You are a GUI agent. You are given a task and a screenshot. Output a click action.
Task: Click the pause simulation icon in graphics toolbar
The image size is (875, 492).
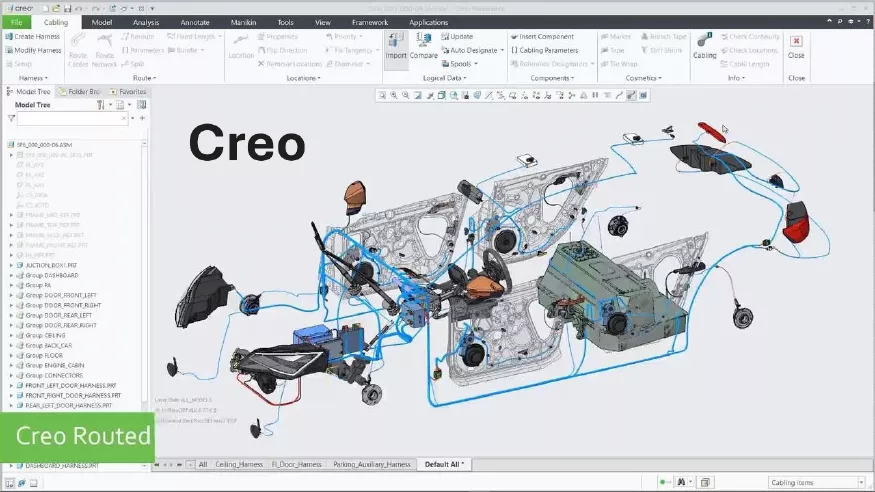(x=595, y=95)
